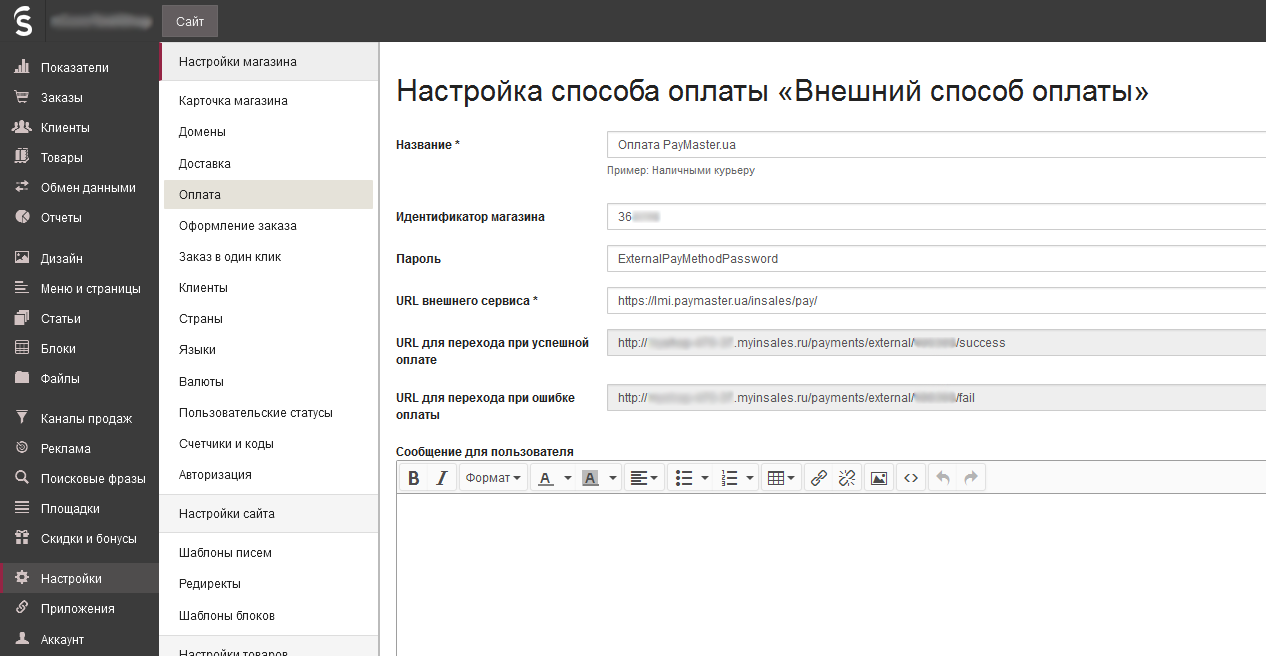The height and width of the screenshot is (656, 1266).
Task: Click the Блоки grid icon
Action: (21, 348)
